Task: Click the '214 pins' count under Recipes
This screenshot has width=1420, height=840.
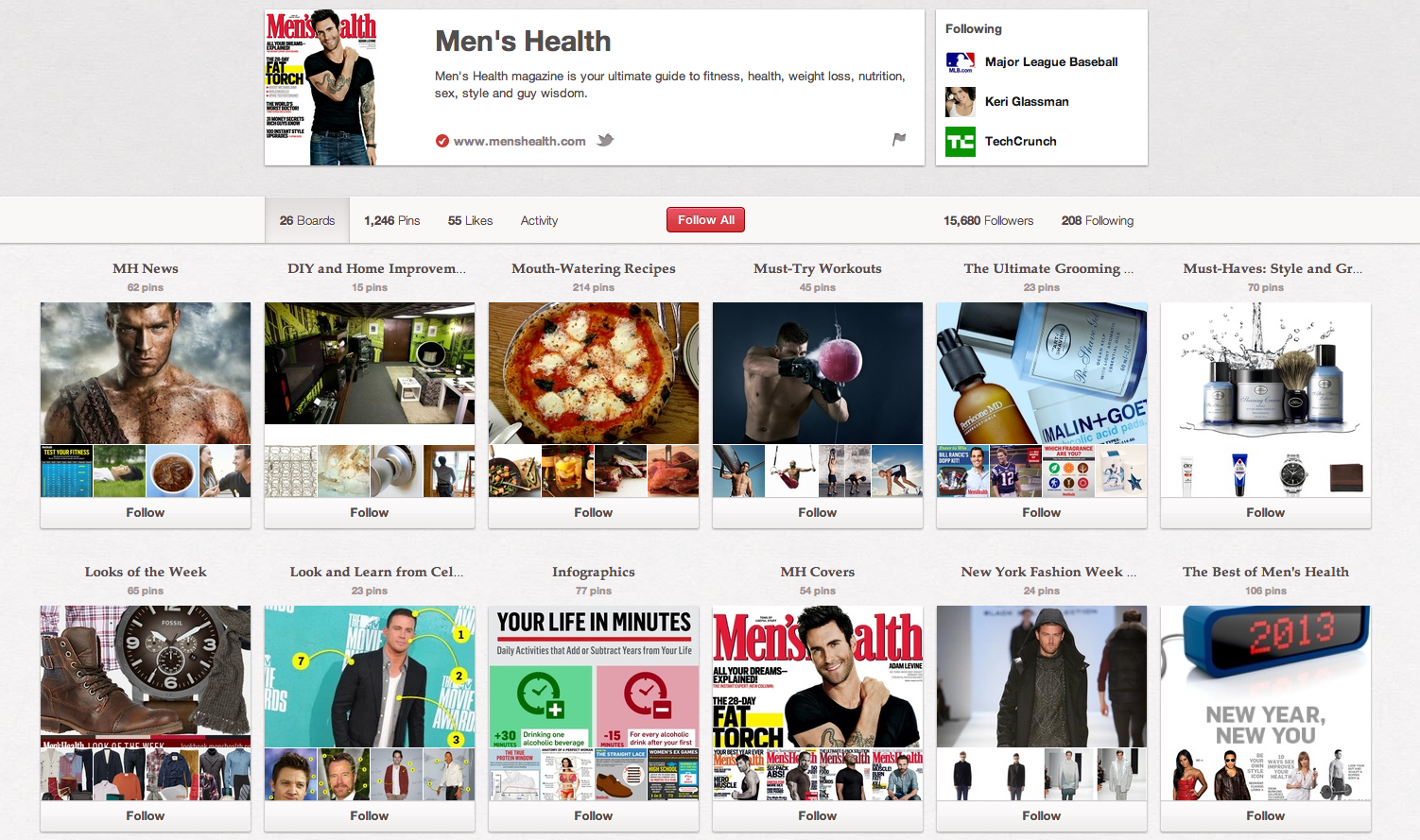Action: click(594, 287)
